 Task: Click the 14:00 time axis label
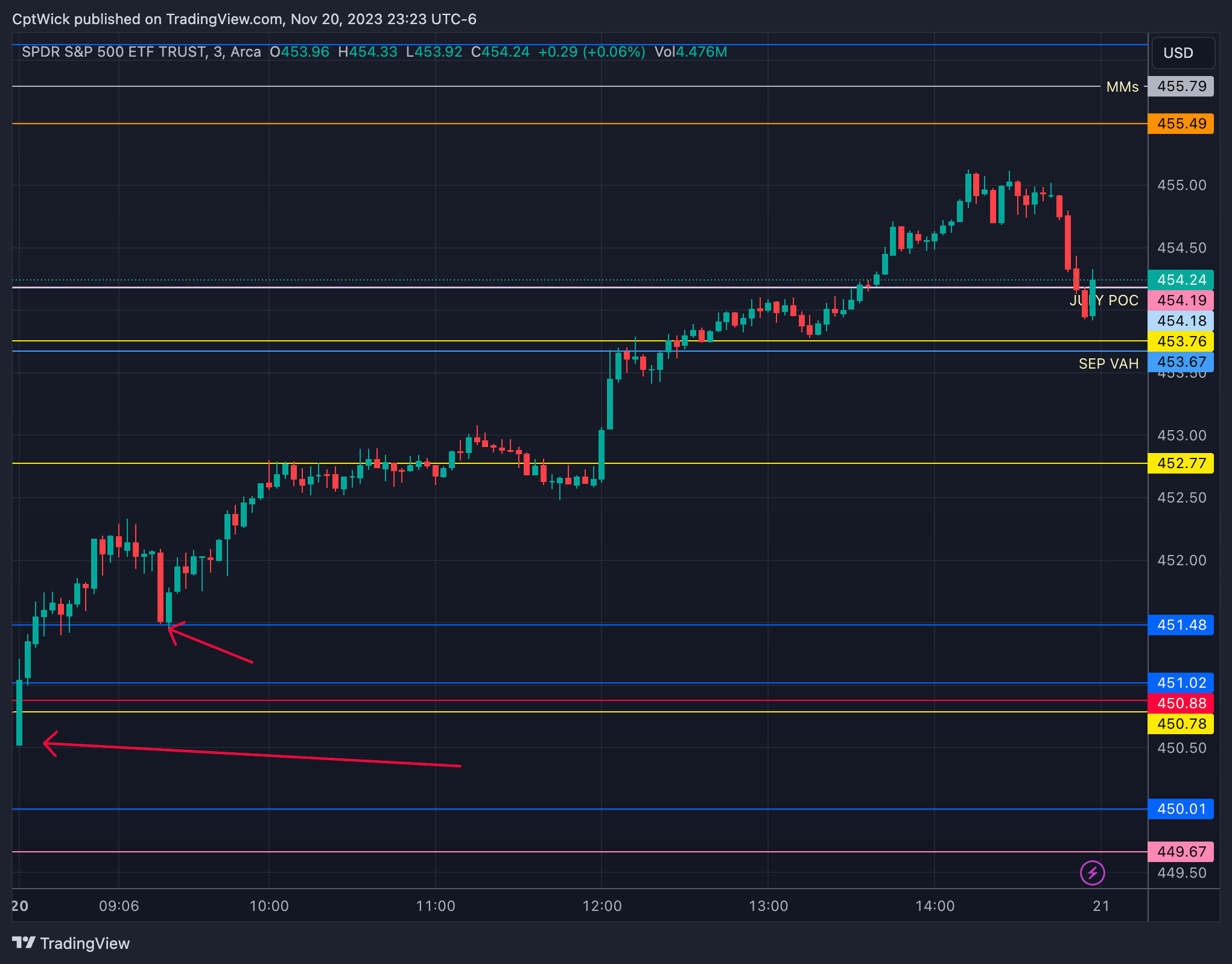(935, 906)
